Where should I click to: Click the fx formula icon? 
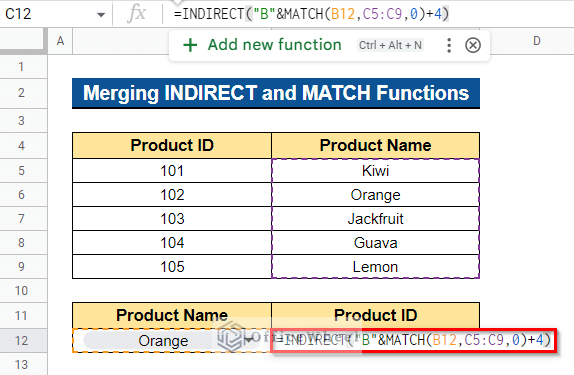pyautogui.click(x=137, y=14)
